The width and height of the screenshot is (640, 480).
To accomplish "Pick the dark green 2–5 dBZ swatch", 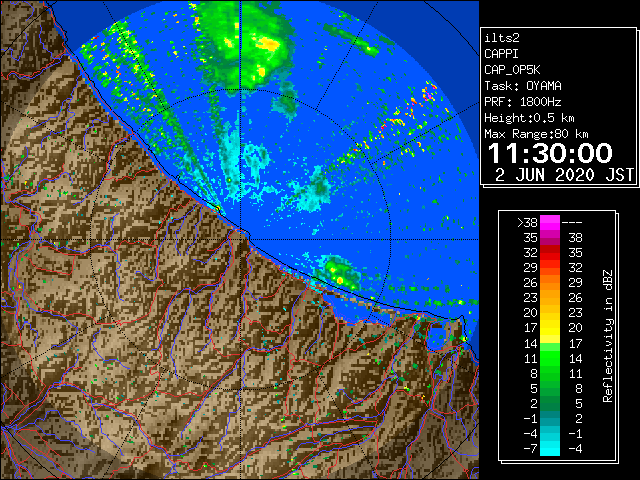I will pos(550,403).
